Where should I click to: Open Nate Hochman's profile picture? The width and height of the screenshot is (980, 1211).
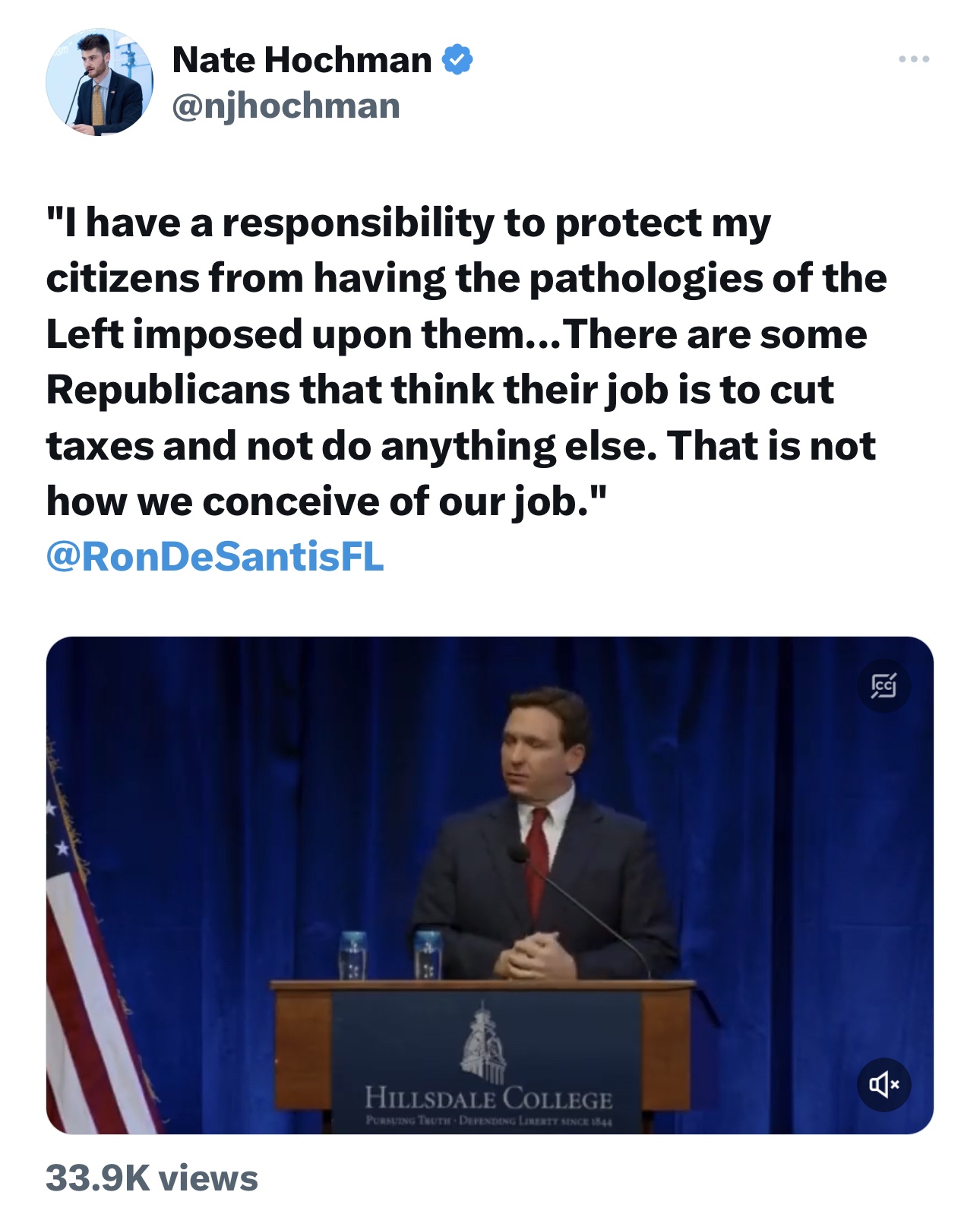coord(100,83)
